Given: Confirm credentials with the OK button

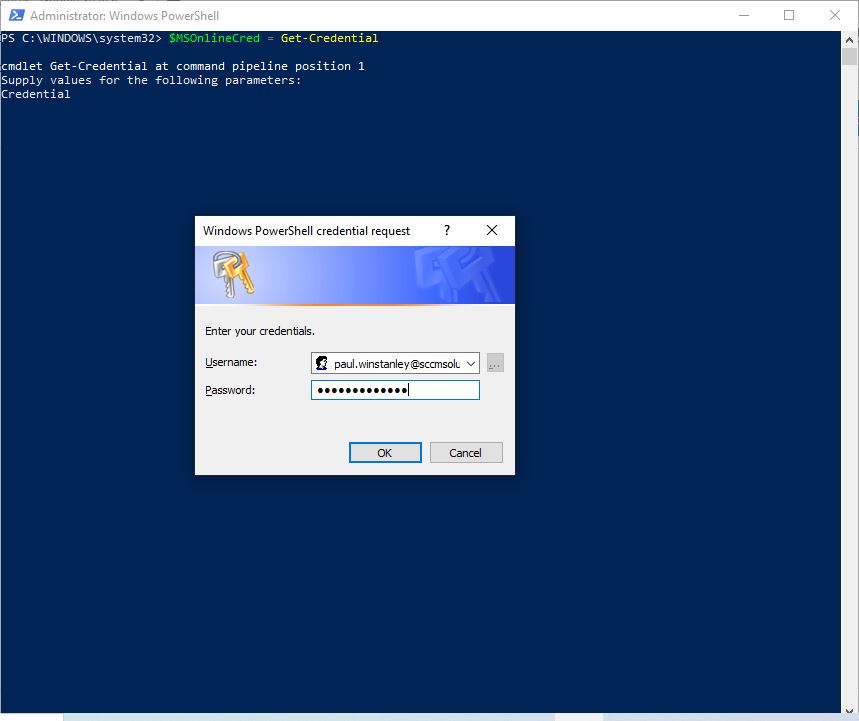Looking at the screenshot, I should pos(385,453).
